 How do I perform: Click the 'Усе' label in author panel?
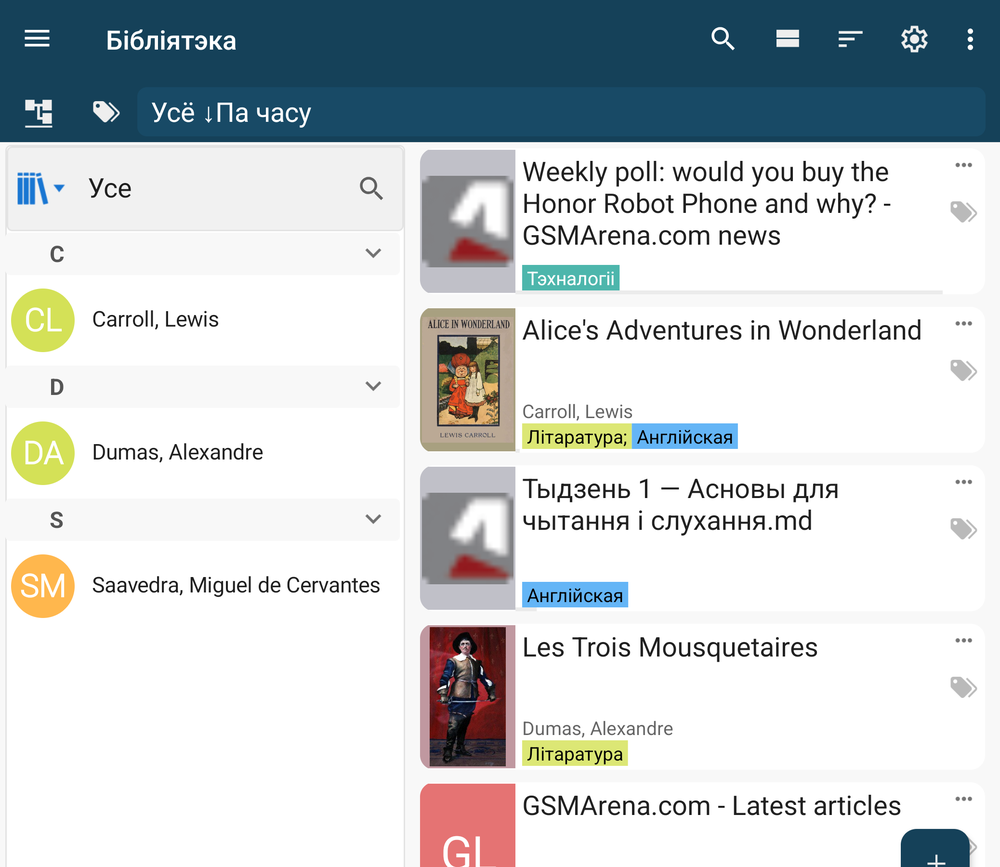[x=110, y=188]
